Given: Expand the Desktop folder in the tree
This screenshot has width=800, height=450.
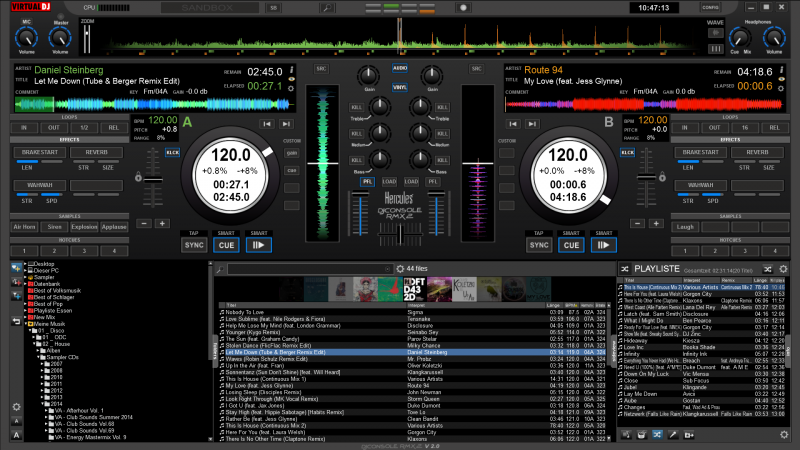Looking at the screenshot, I should click(x=26, y=264).
